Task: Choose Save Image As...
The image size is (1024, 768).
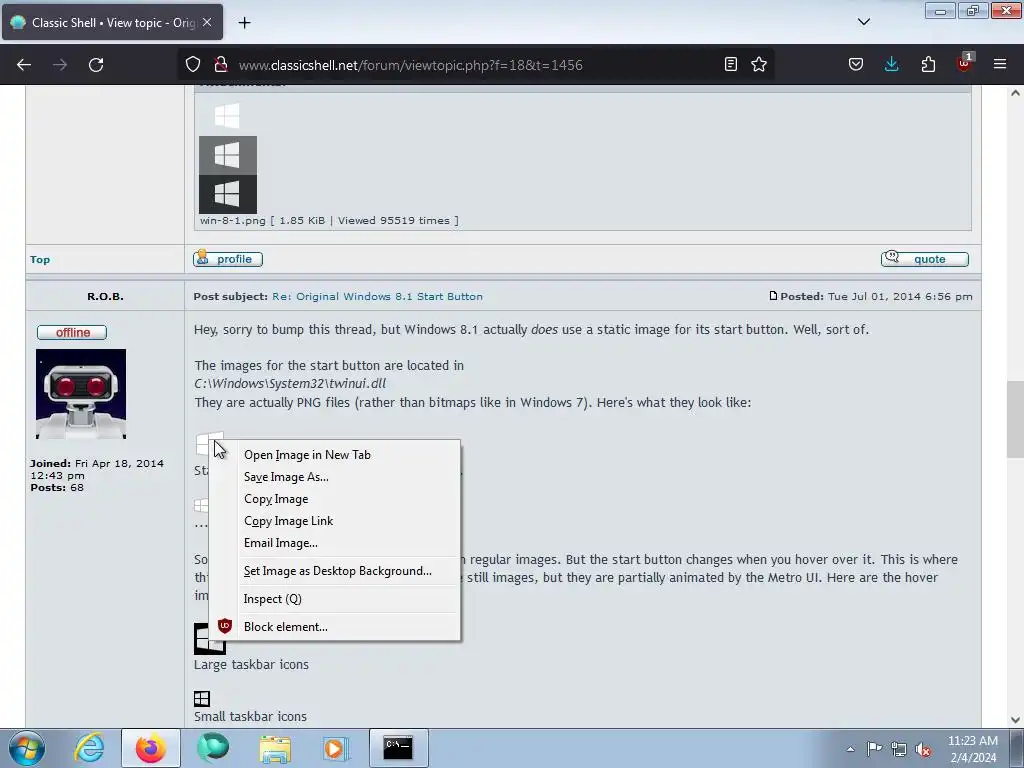Action: coord(286,477)
